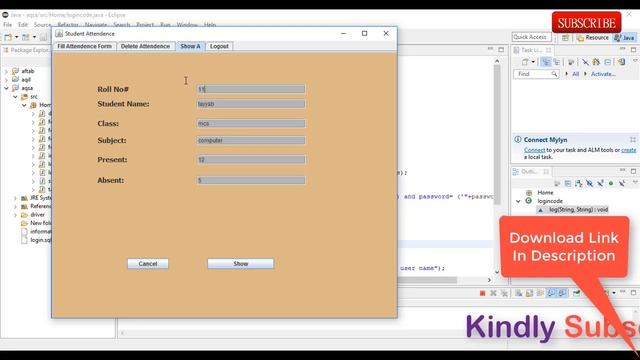This screenshot has height=360, width=640.
Task: Click the create local task link
Action: point(628,150)
